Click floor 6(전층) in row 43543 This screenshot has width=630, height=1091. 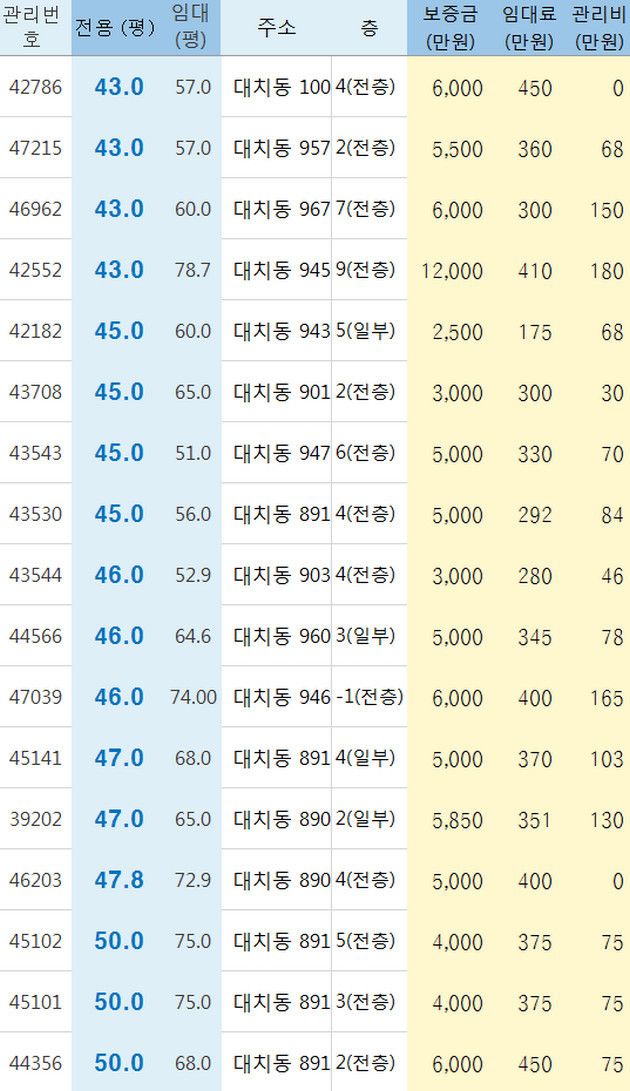[x=365, y=453]
